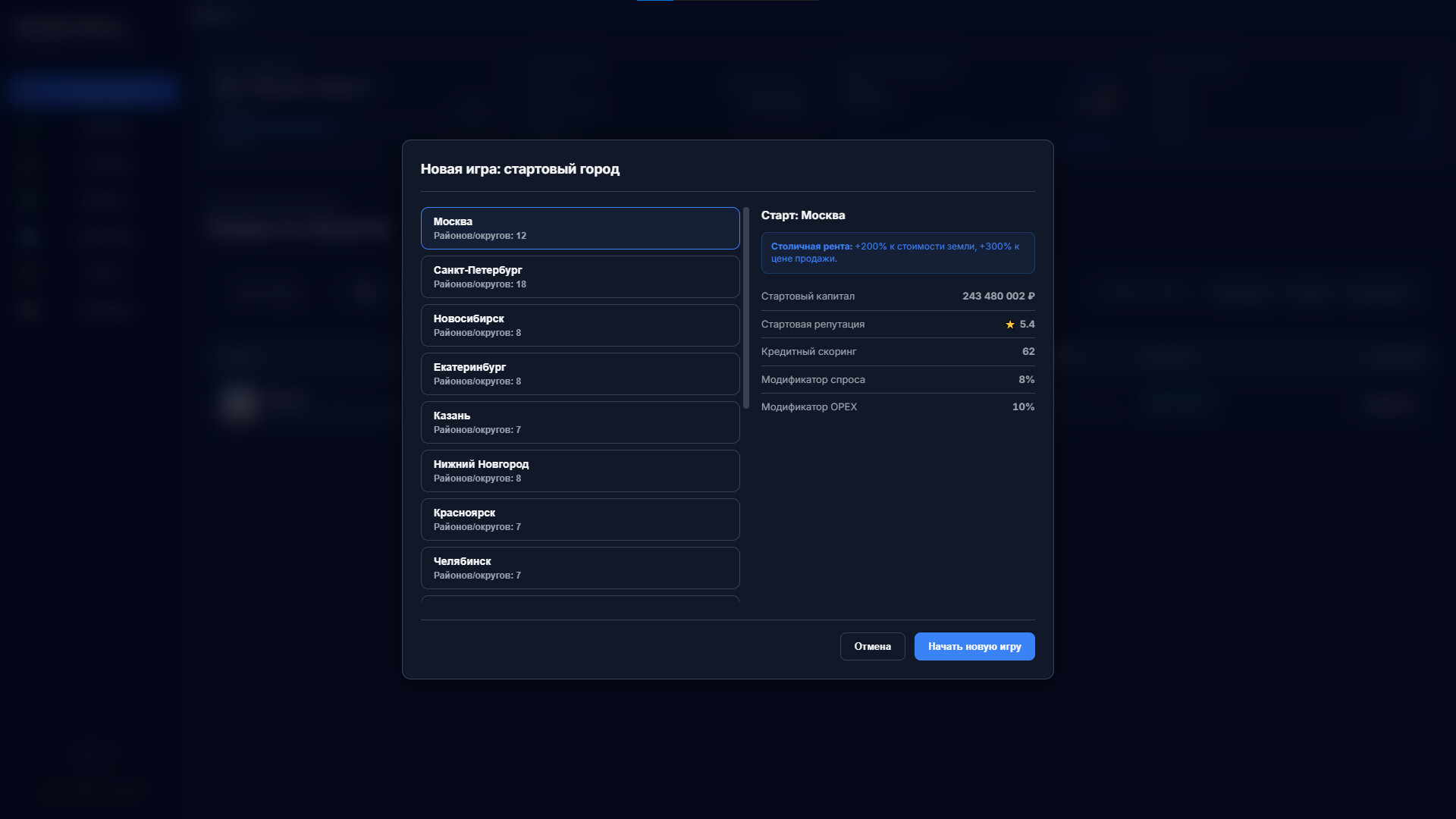Click the Старт: Москва heading
The height and width of the screenshot is (819, 1456).
pyautogui.click(x=803, y=215)
